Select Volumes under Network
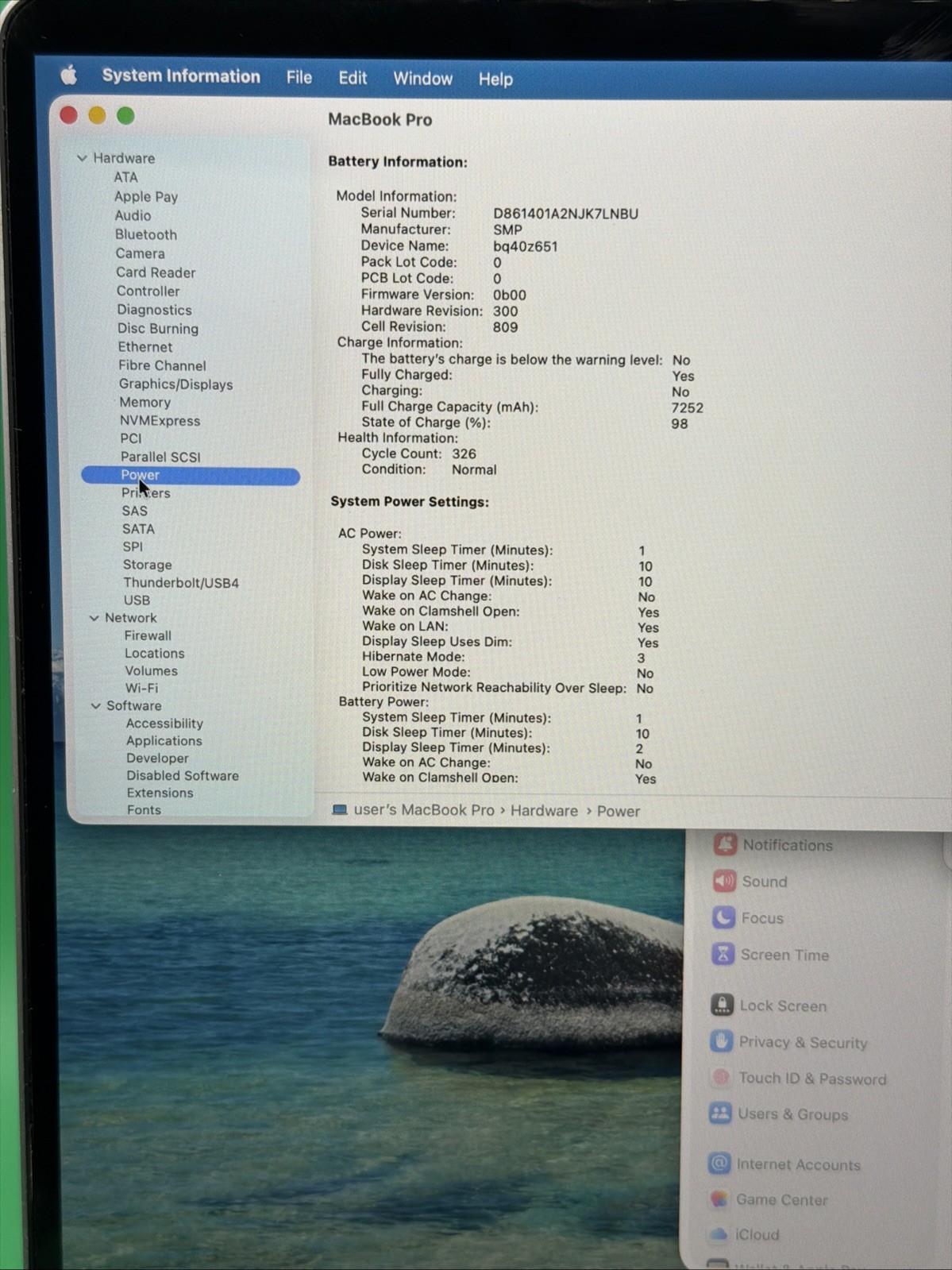Viewport: 952px width, 1270px height. (151, 670)
